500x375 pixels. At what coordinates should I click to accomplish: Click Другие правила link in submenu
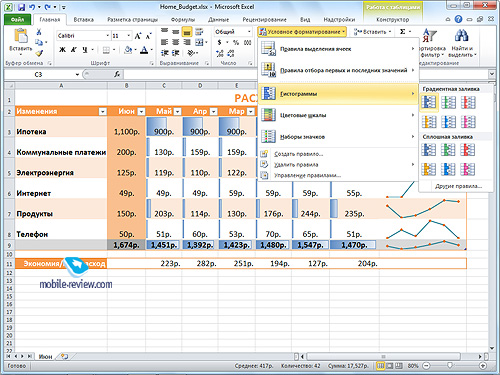pos(458,186)
